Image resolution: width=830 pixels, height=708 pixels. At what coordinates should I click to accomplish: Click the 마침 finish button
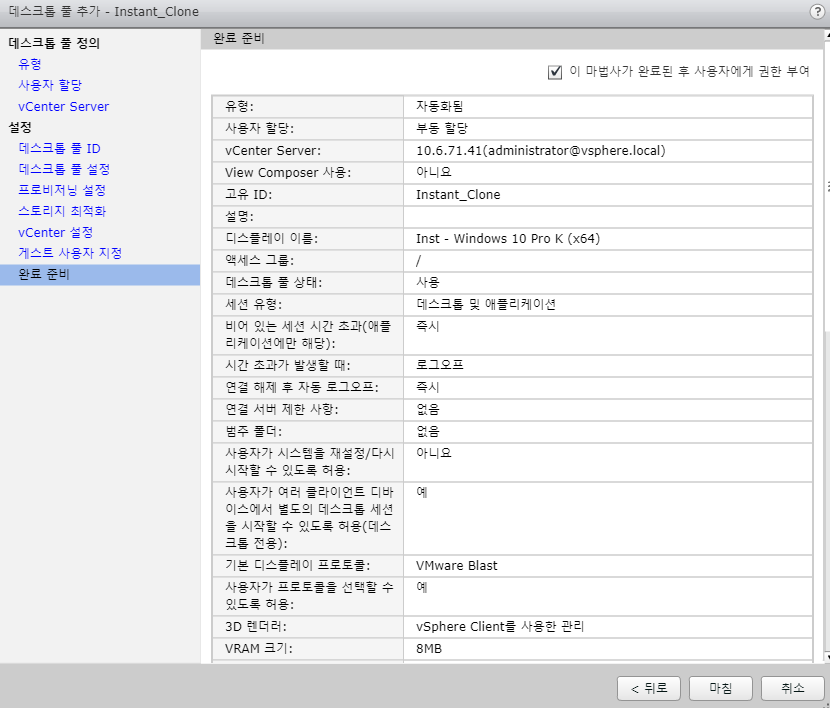[720, 688]
